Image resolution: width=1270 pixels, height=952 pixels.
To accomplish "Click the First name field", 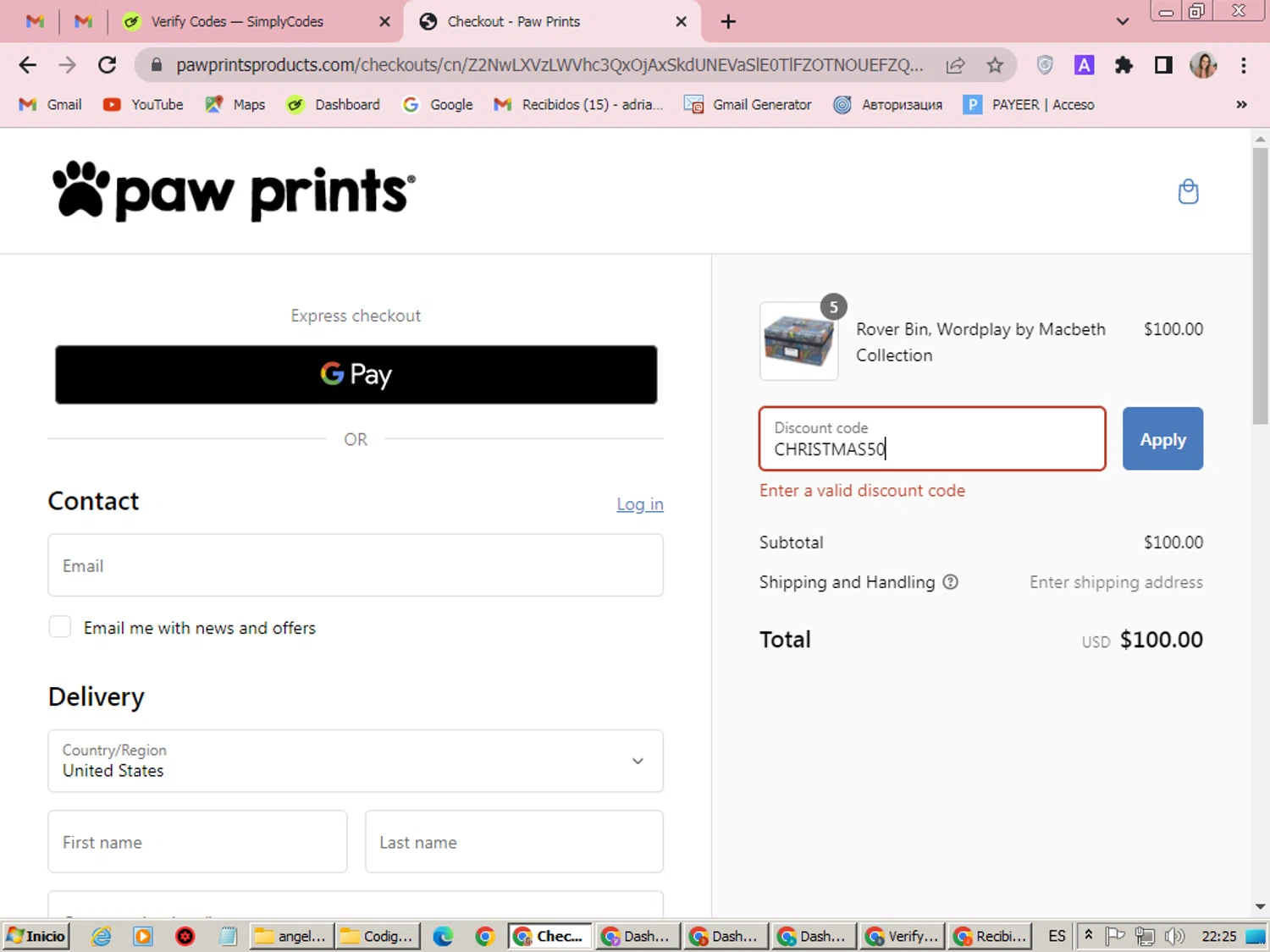I will click(197, 842).
